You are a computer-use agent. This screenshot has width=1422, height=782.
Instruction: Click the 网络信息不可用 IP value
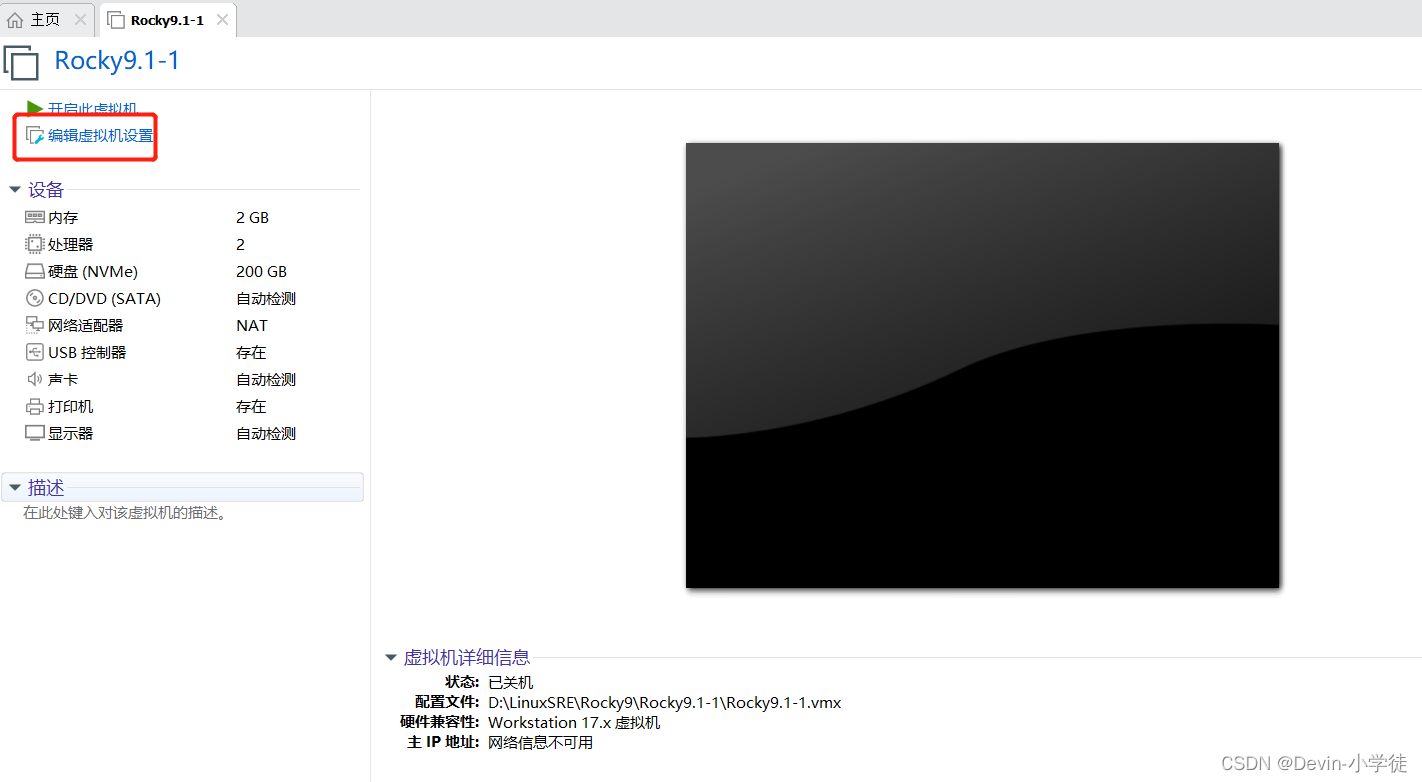[x=540, y=742]
